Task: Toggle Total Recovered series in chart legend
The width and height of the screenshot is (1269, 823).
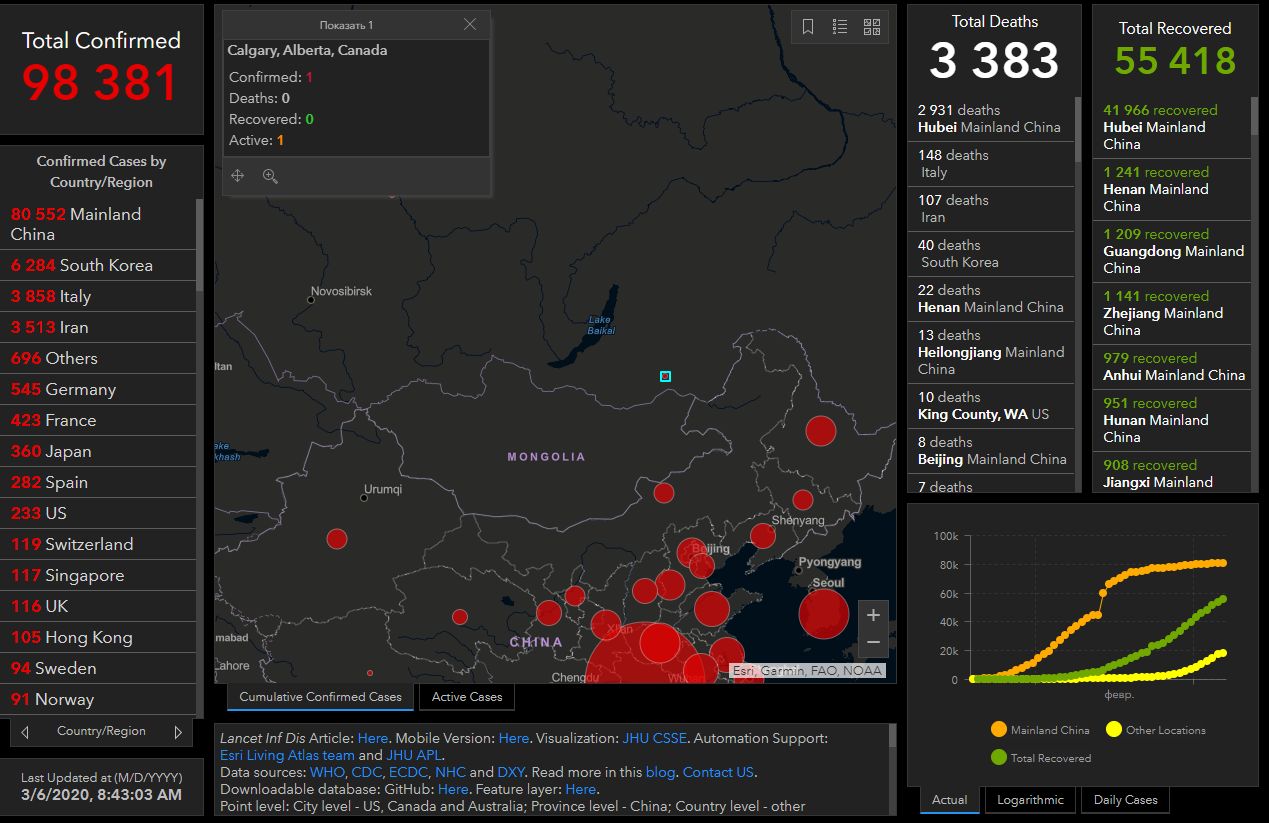Action: (1041, 758)
